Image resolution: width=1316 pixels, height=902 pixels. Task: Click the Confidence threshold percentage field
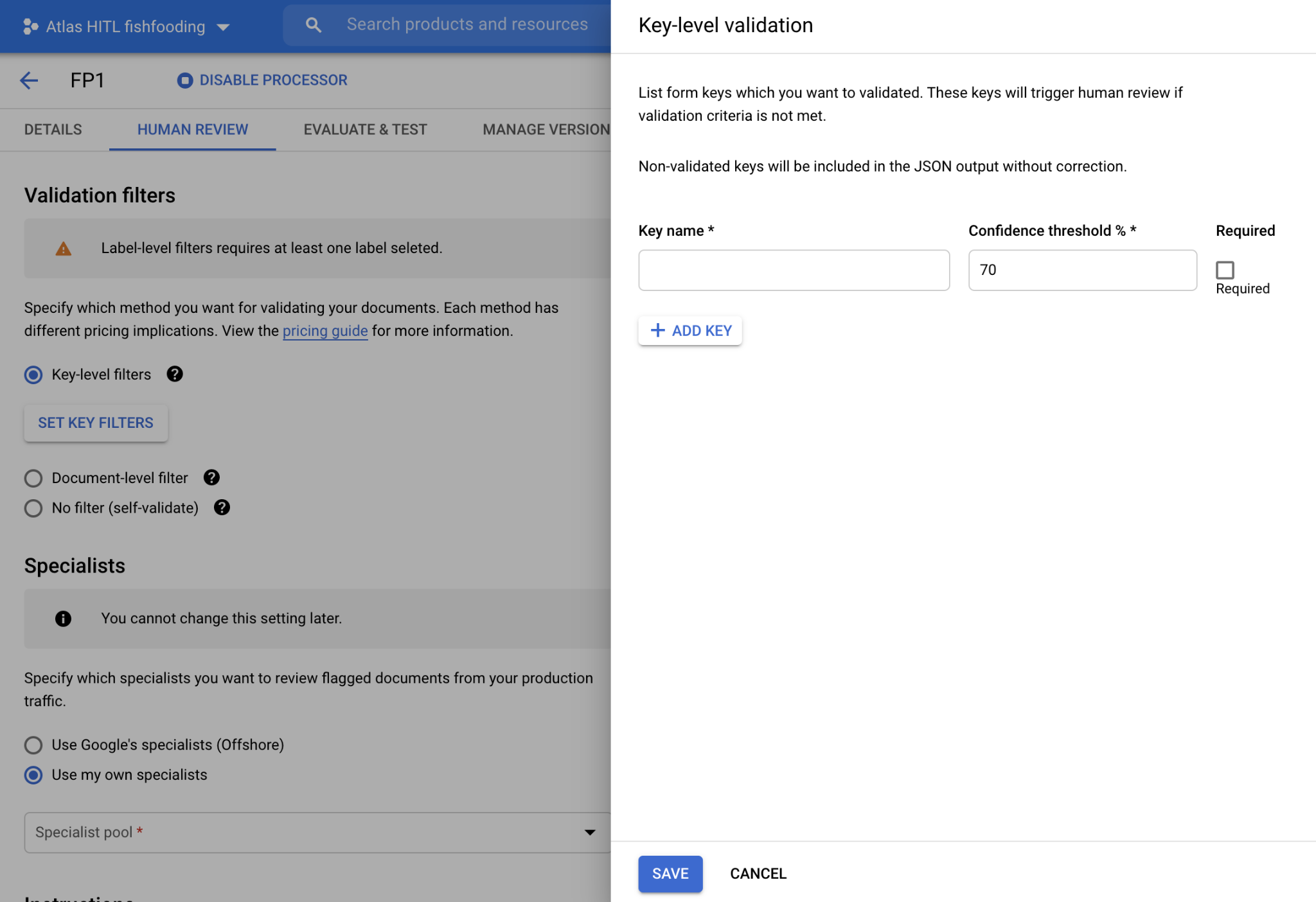(x=1083, y=270)
